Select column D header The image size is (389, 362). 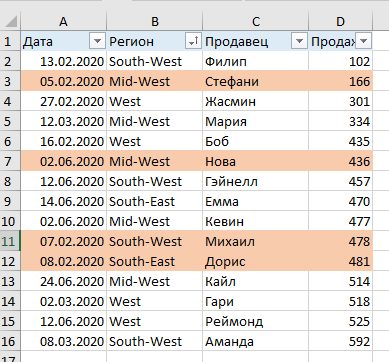coord(340,22)
